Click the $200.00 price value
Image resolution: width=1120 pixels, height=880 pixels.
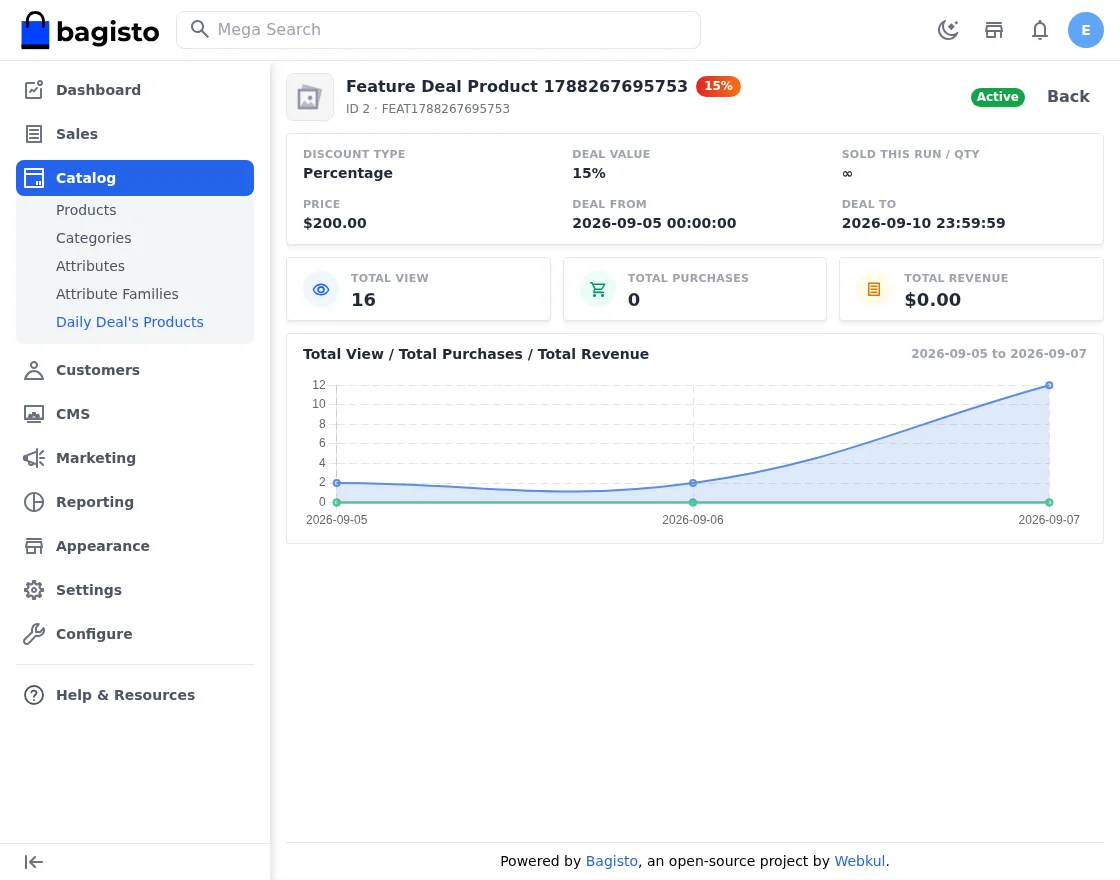click(334, 223)
